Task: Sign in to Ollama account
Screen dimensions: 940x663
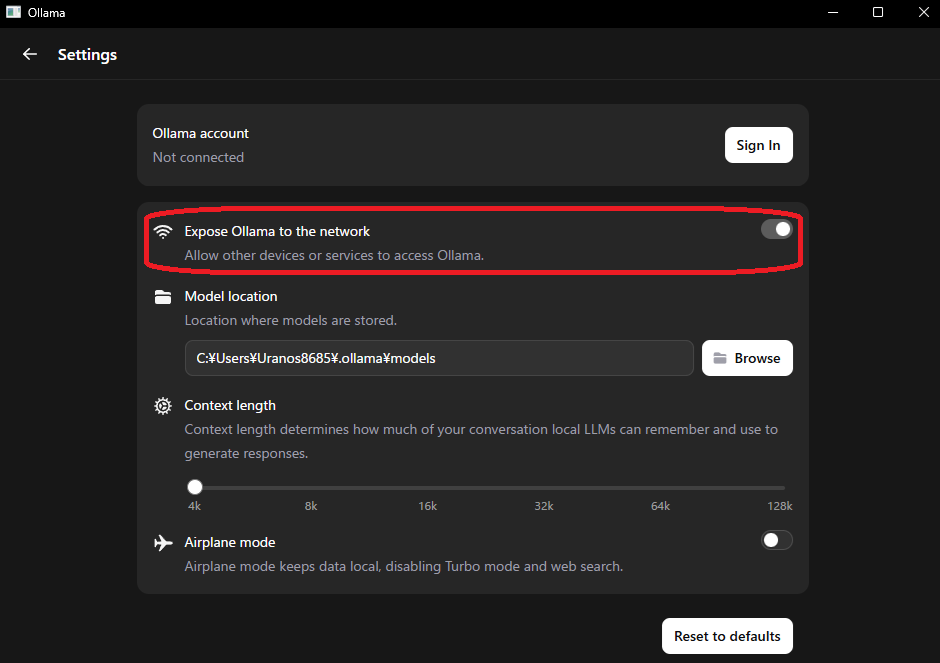Action: tap(758, 145)
